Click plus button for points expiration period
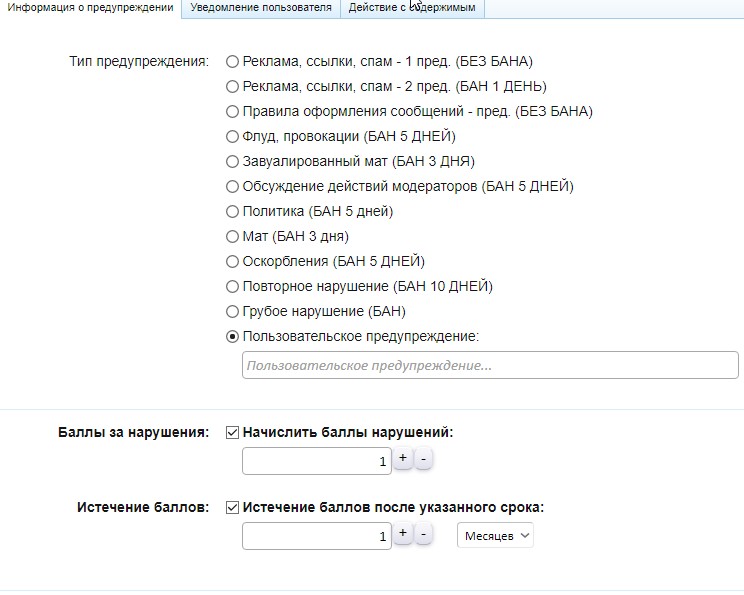The height and width of the screenshot is (595, 744). 402,534
